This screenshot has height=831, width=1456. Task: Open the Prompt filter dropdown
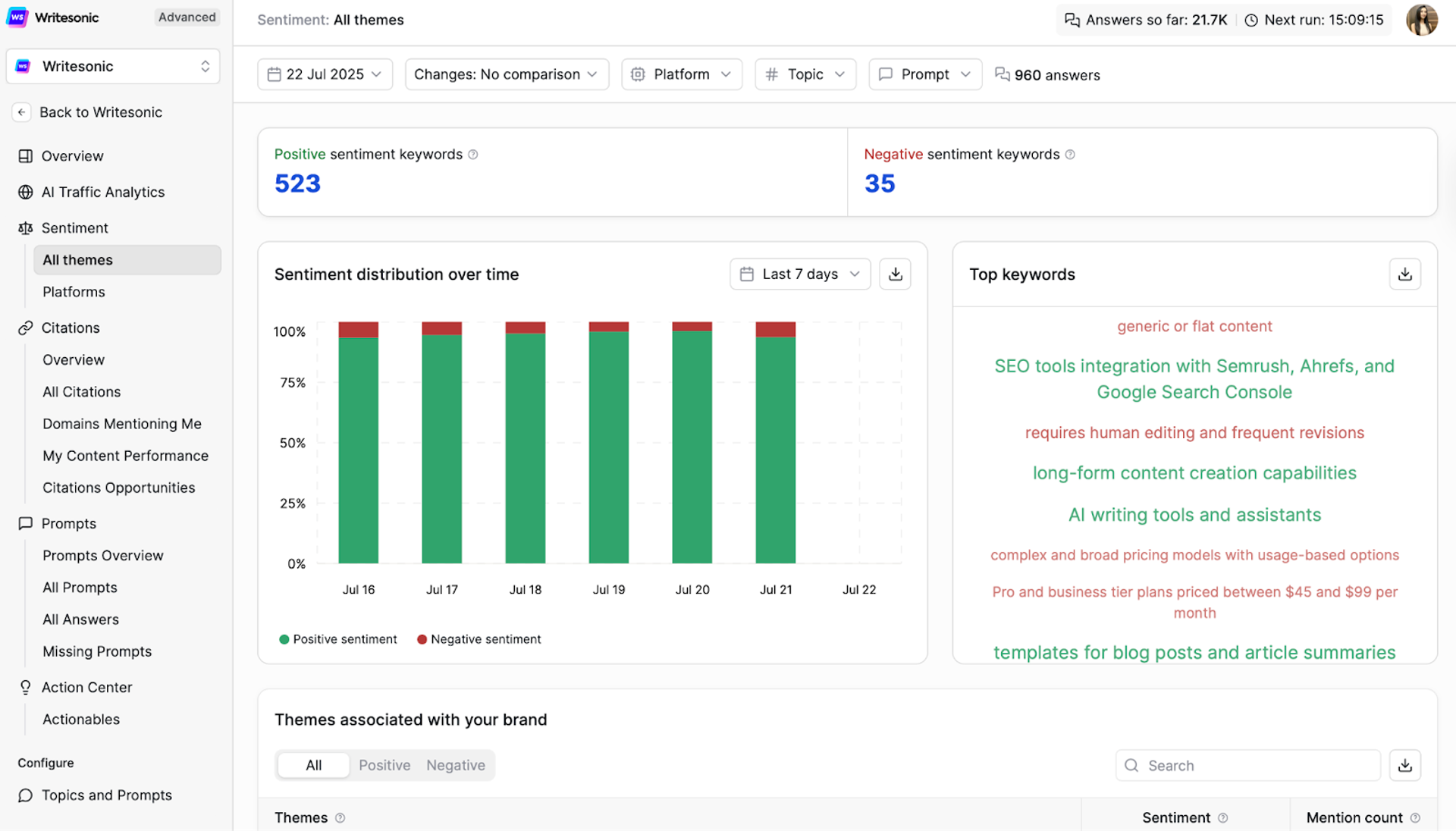point(925,74)
